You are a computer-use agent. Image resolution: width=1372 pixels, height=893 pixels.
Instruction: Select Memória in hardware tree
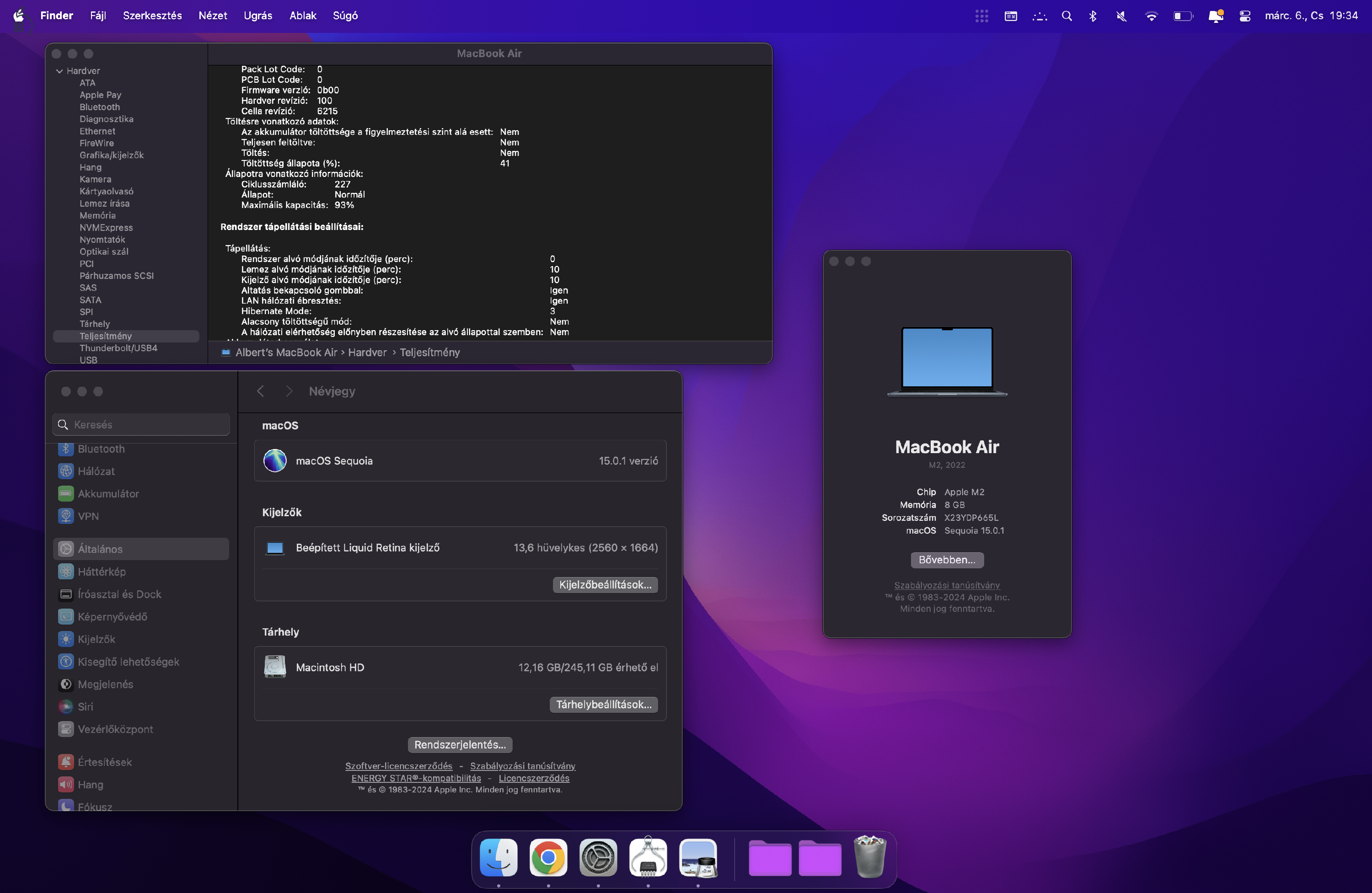tap(97, 215)
